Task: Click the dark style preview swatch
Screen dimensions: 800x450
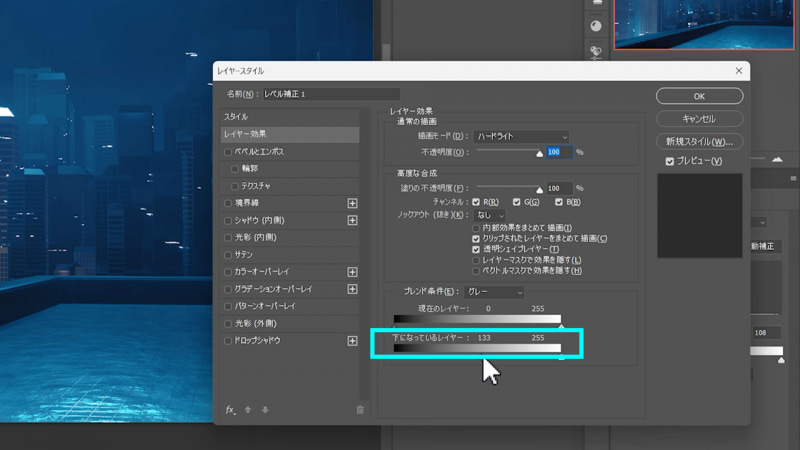Action: pyautogui.click(x=699, y=215)
